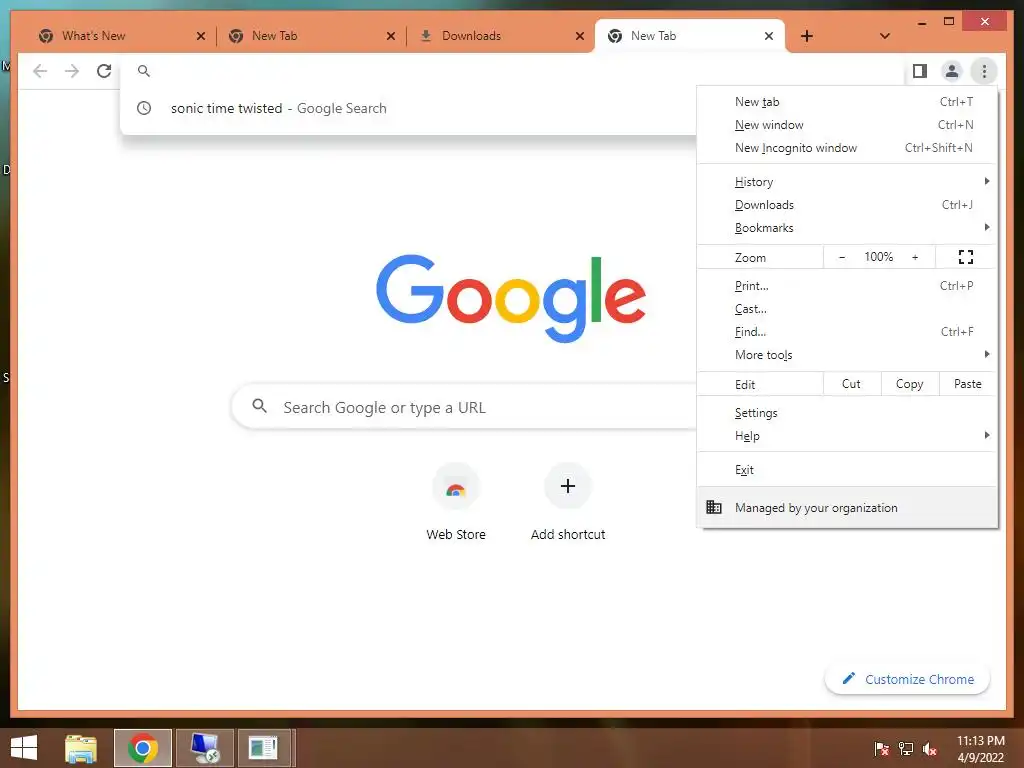Expand the More tools submenu
This screenshot has height=768, width=1024.
(847, 355)
